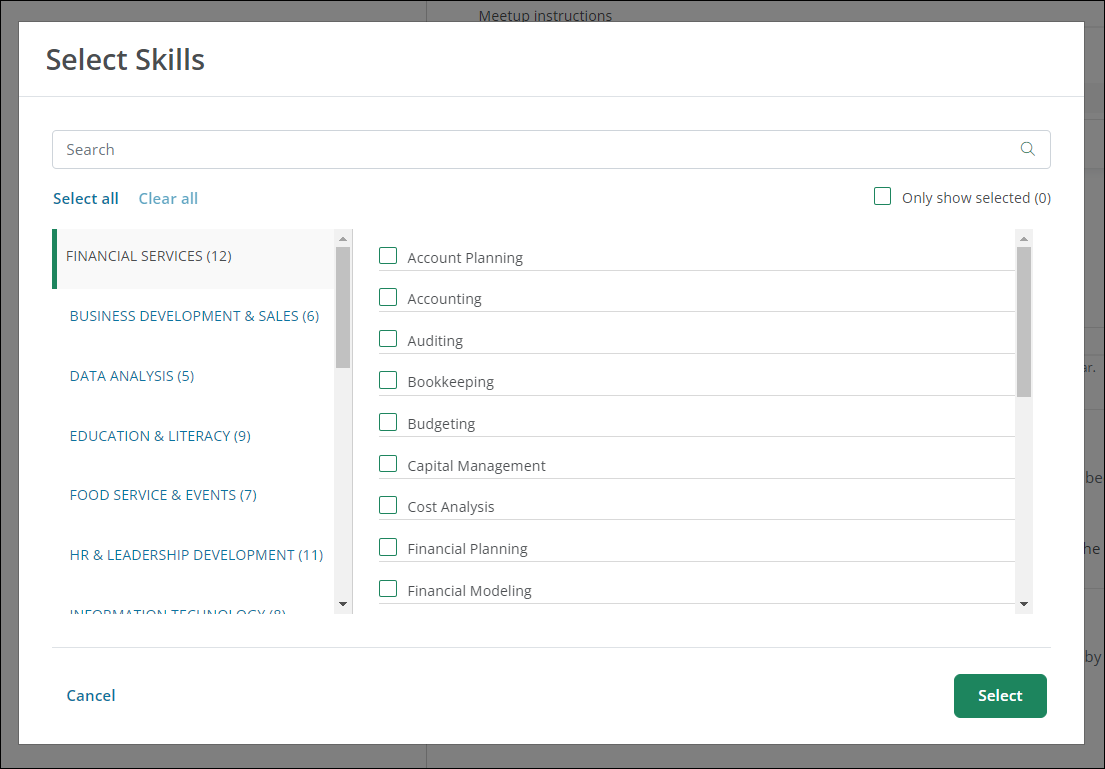Viewport: 1105px width, 769px height.
Task: Toggle Only show selected option
Action: (x=882, y=197)
